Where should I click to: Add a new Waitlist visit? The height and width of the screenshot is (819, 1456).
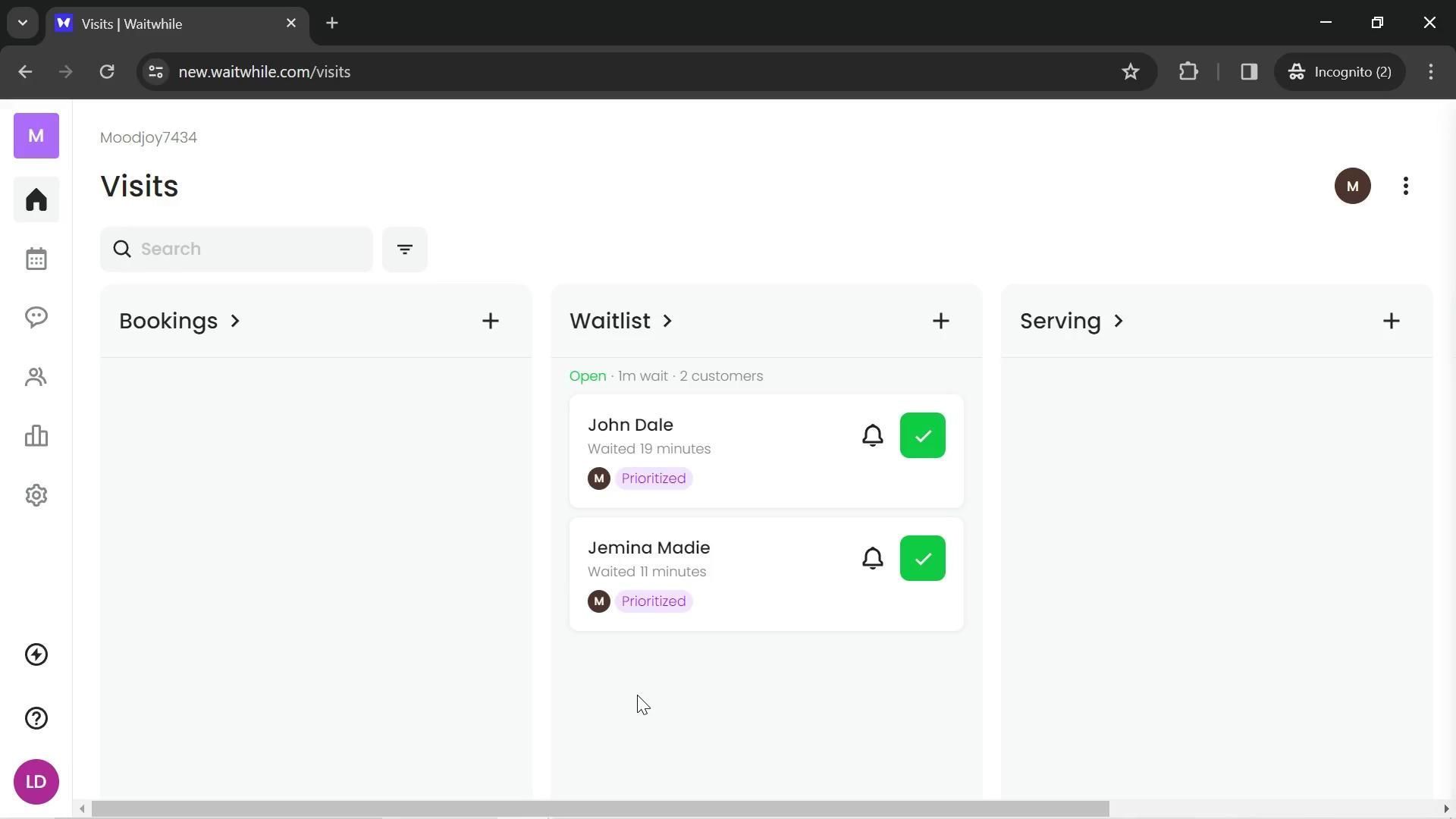tap(940, 321)
